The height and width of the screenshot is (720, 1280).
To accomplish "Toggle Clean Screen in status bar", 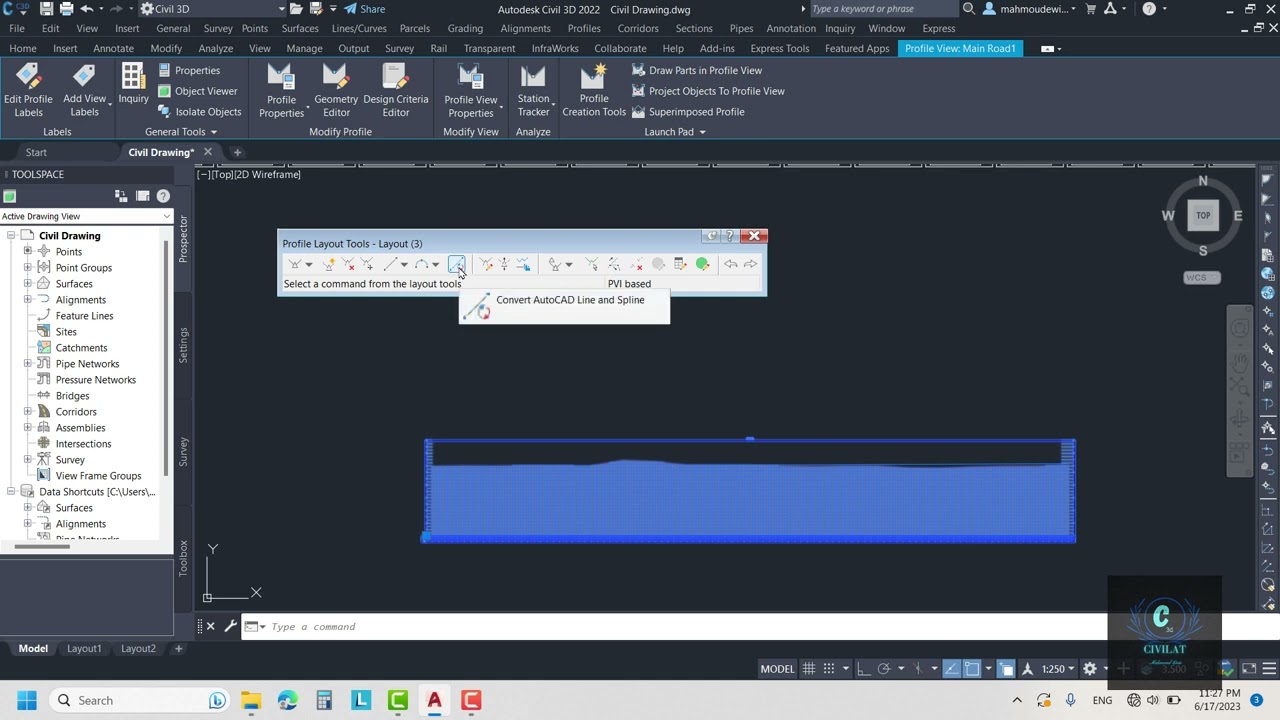I will tap(1250, 669).
